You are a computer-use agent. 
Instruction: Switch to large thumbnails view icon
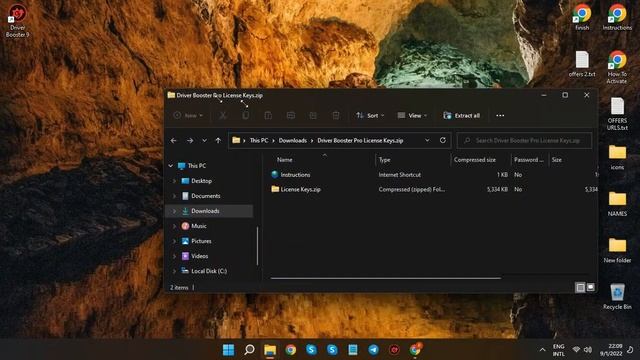[590, 288]
